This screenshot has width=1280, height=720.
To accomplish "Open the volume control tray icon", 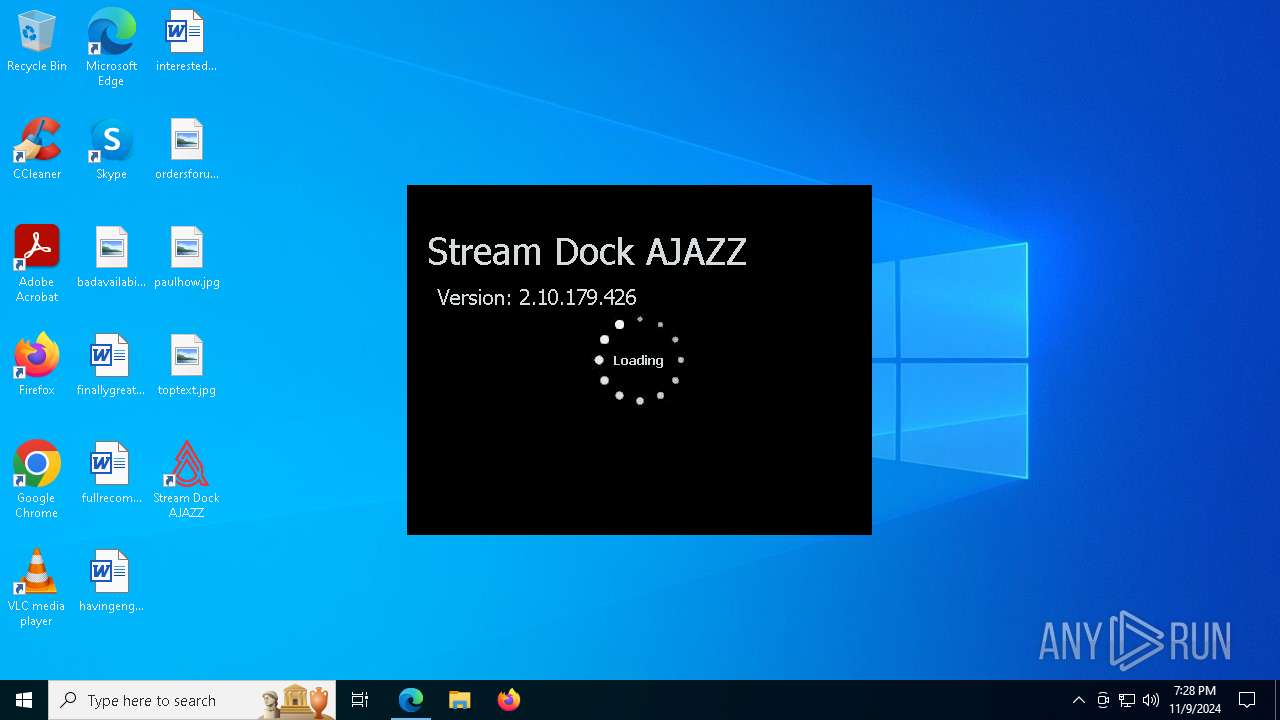I will click(1151, 700).
